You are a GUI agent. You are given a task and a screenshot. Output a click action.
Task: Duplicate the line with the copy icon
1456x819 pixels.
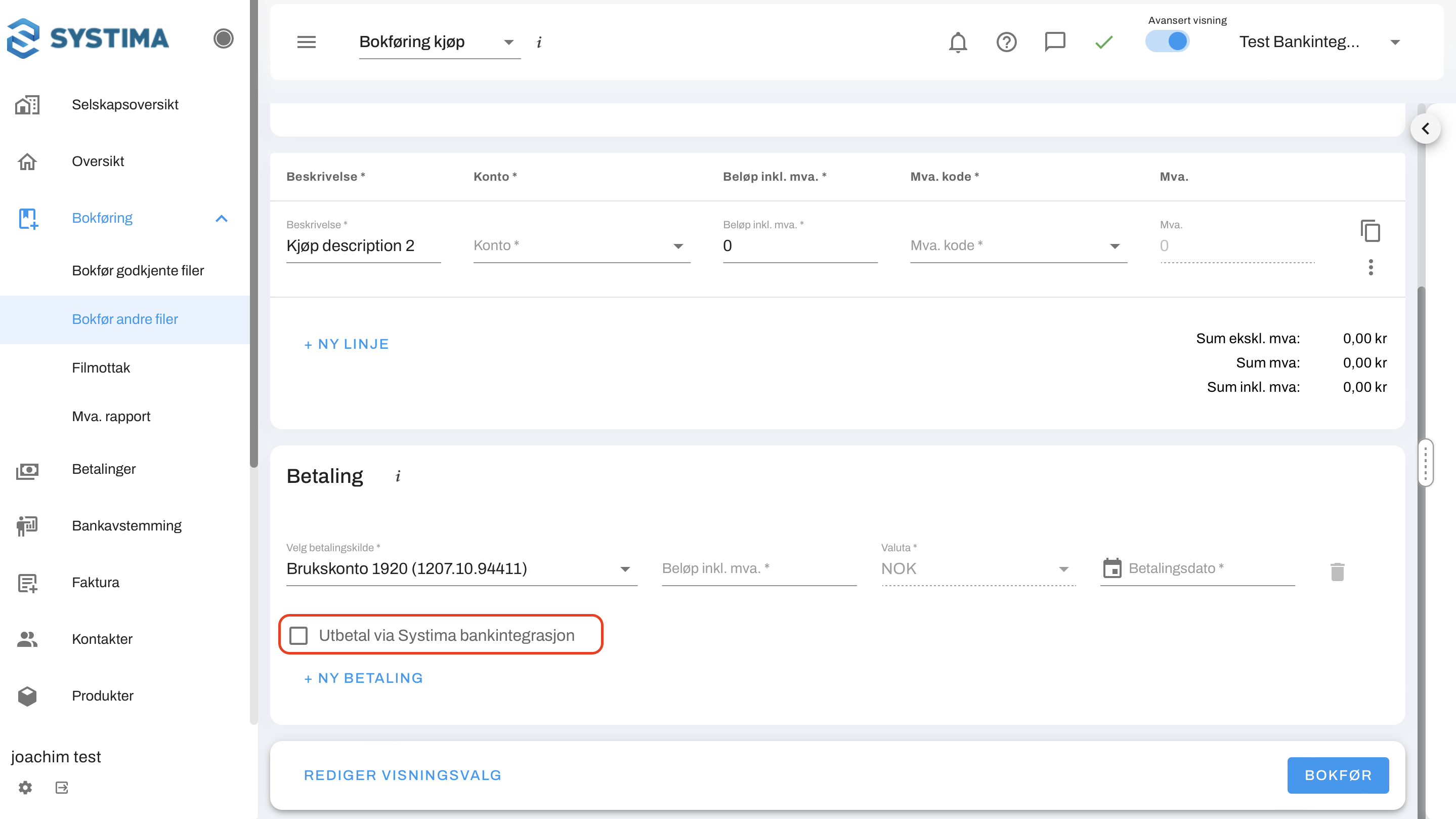tap(1370, 231)
